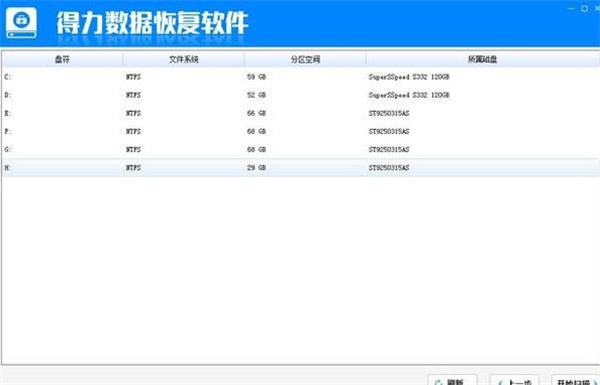Start scanning with the 开始扫描 button

point(576,380)
